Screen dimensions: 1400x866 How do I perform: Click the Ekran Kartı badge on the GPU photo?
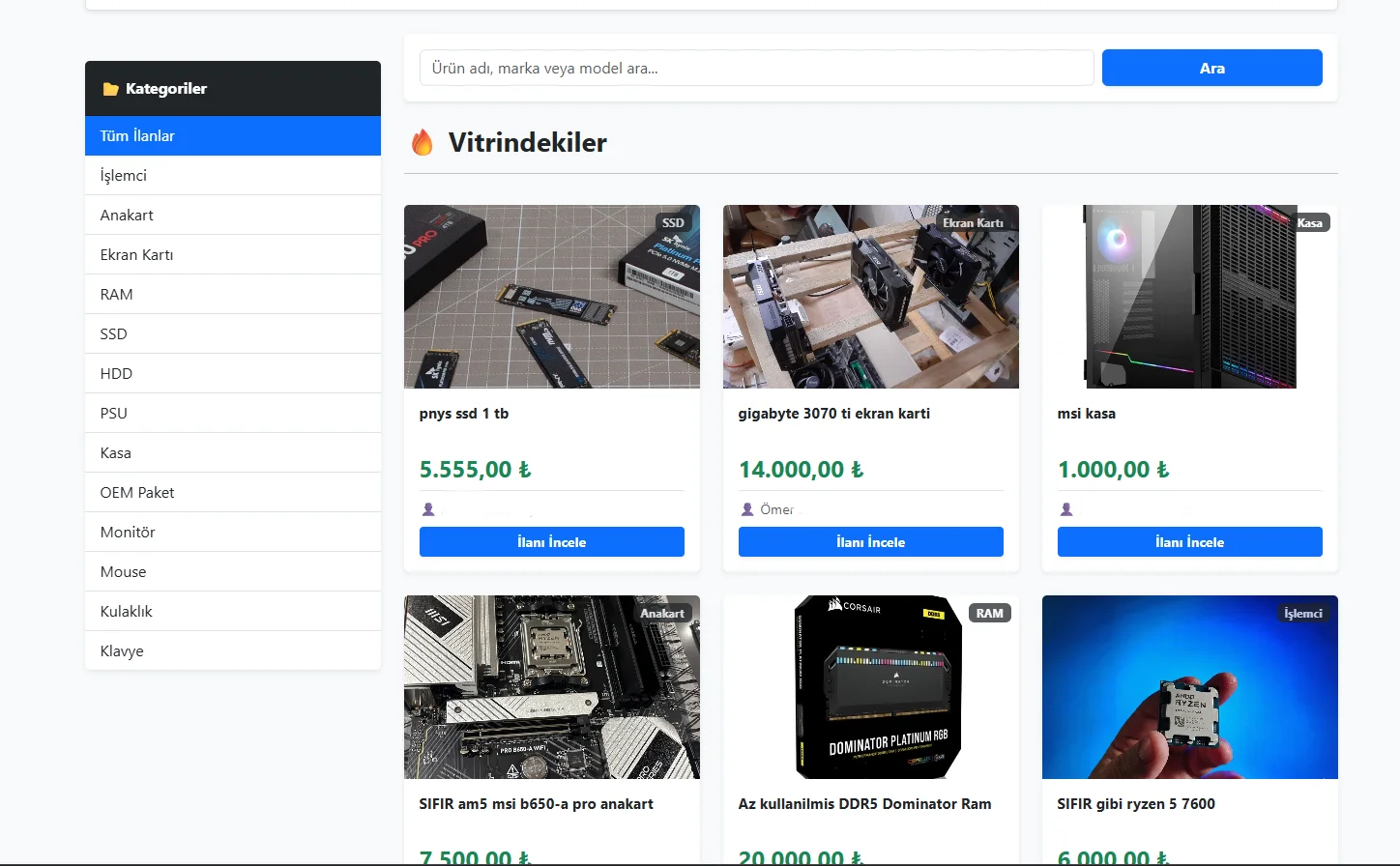coord(973,222)
